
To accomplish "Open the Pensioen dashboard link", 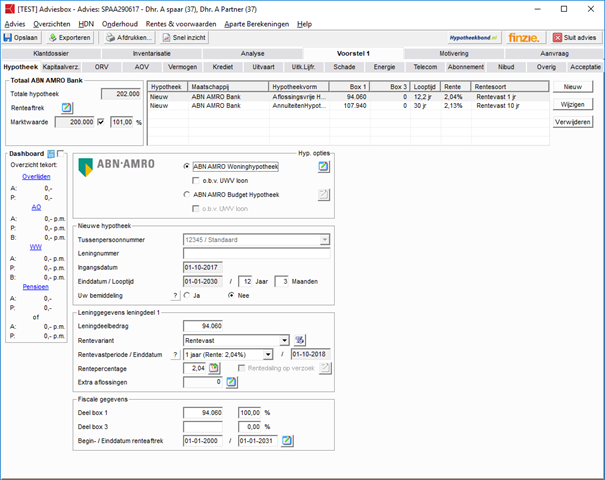I will tap(35, 287).
